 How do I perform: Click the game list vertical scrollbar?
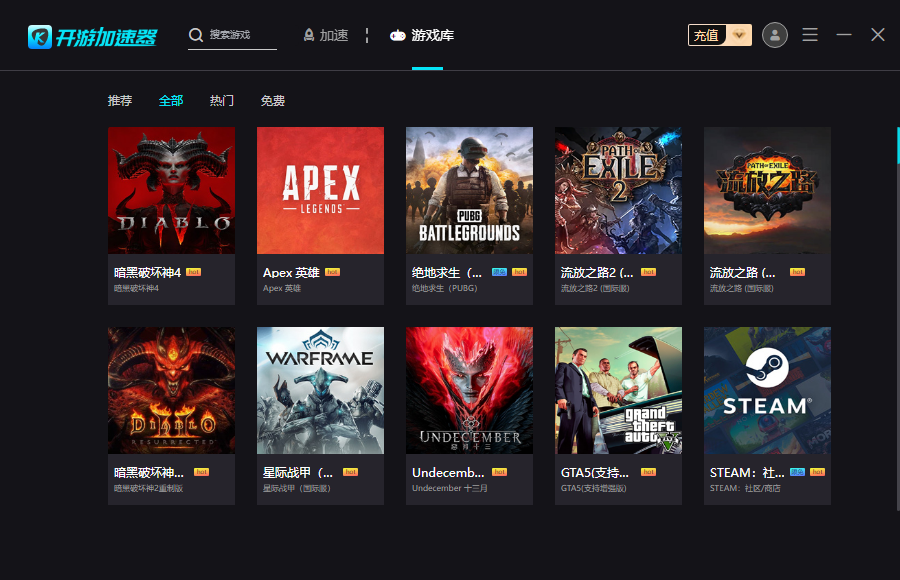[897, 145]
